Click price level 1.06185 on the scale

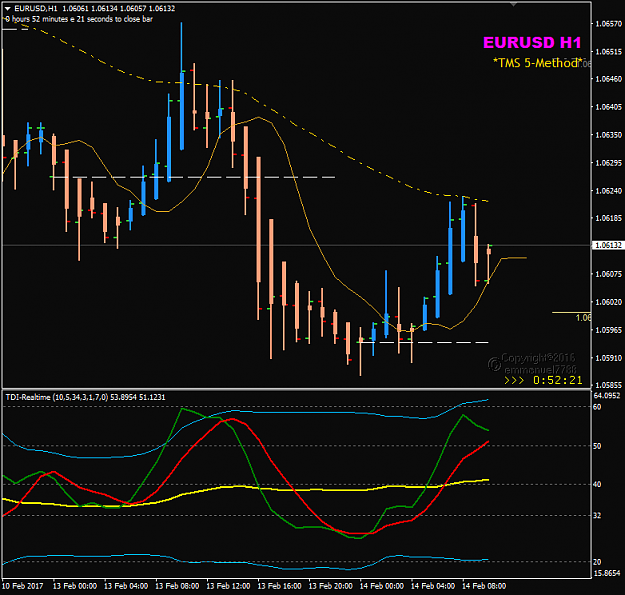pyautogui.click(x=609, y=218)
